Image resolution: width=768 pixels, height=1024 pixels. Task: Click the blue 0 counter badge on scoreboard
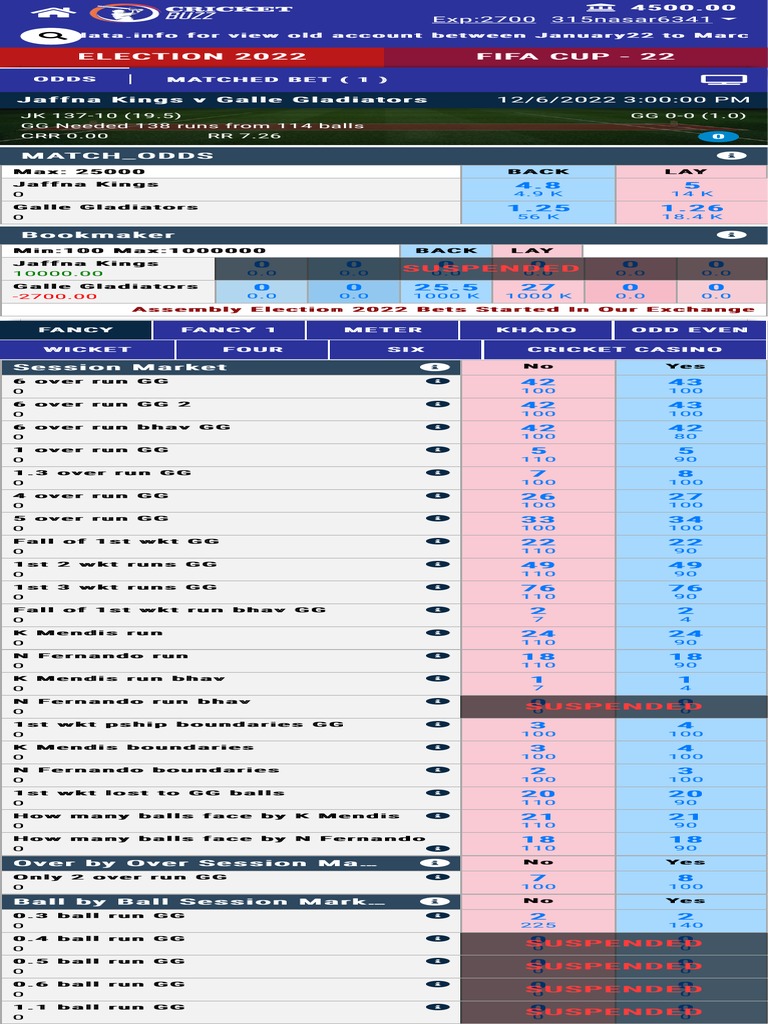[718, 136]
